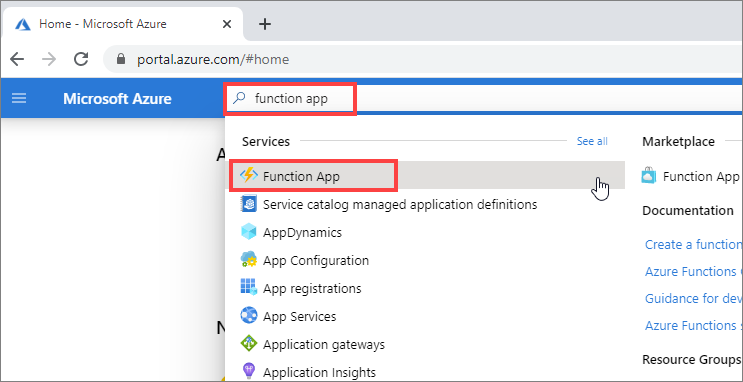Click the Service catalog icon

pyautogui.click(x=249, y=204)
